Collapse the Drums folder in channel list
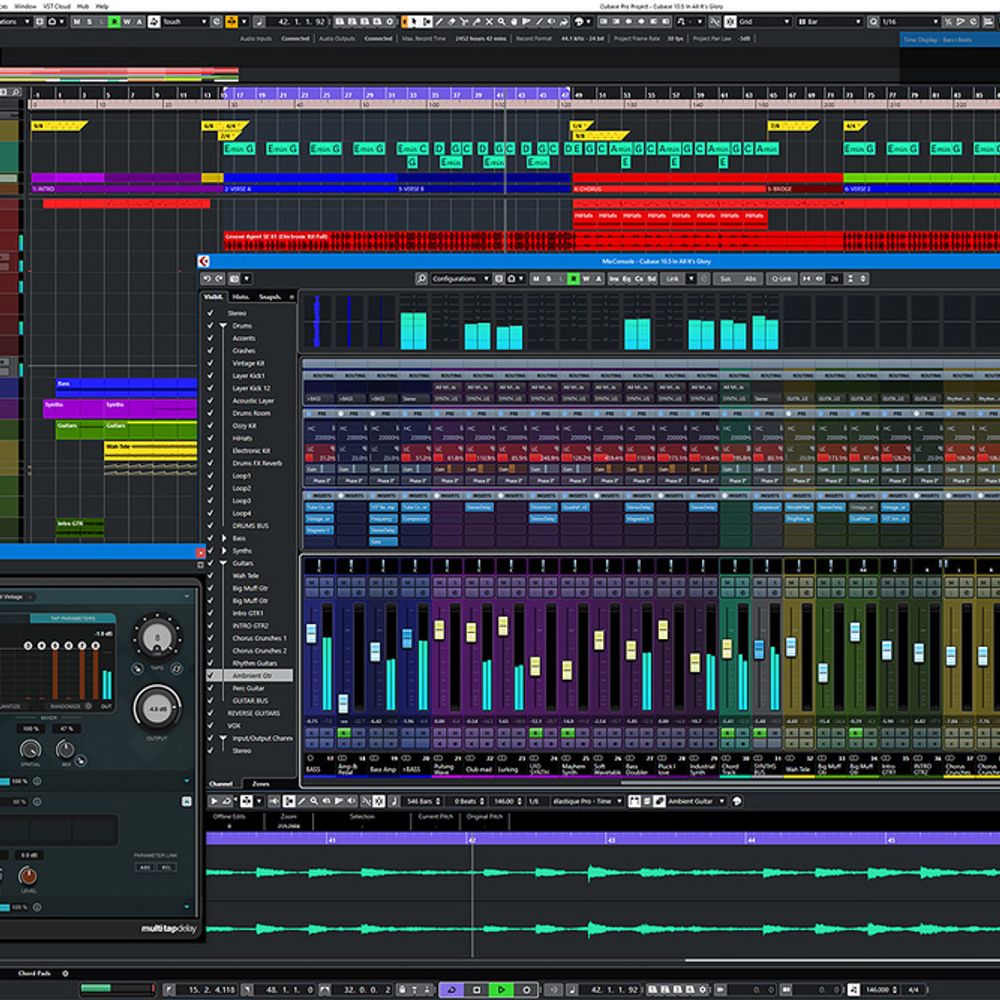Viewport: 1000px width, 1000px height. coord(224,326)
